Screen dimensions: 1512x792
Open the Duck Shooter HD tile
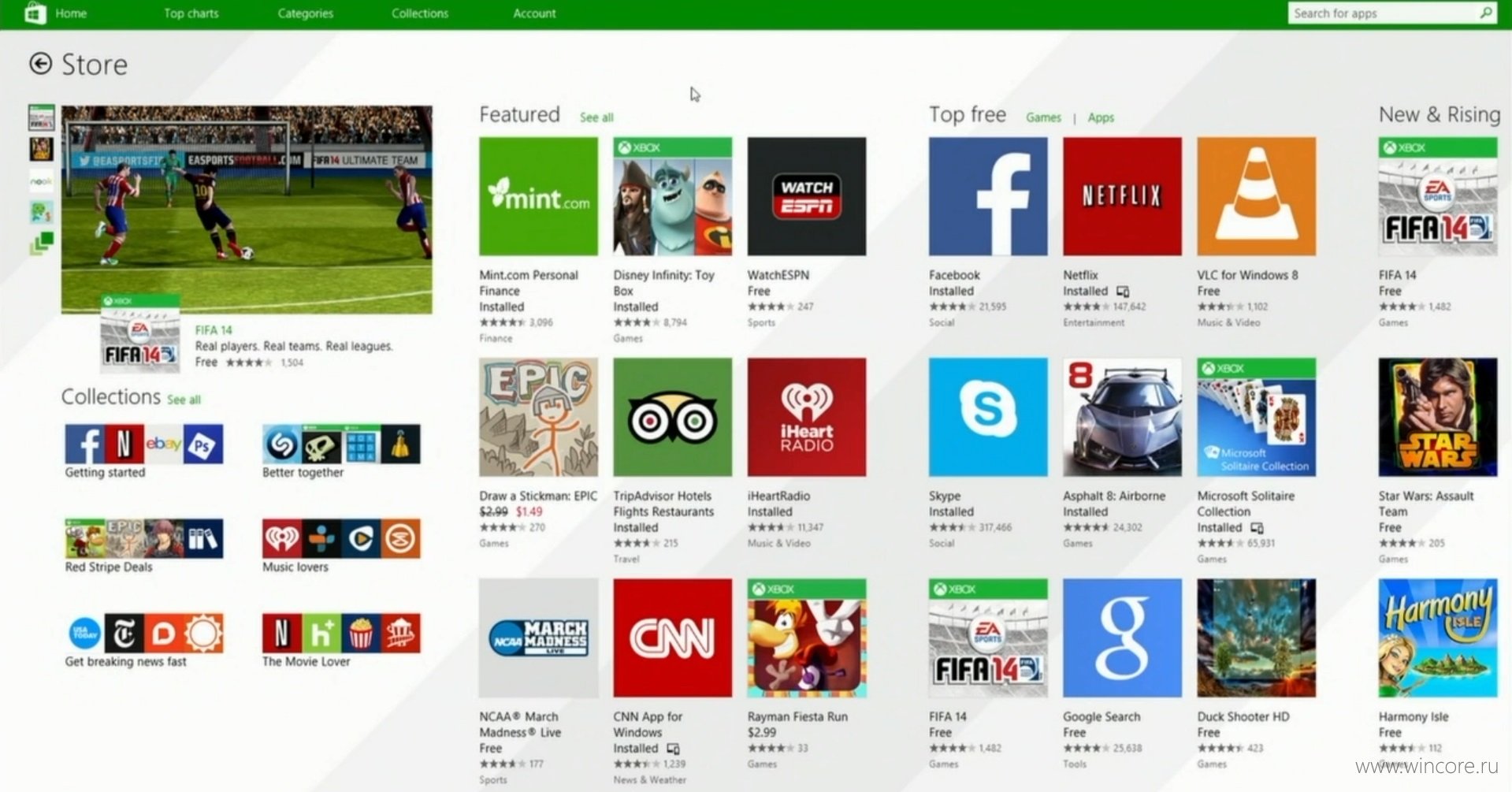(x=1257, y=638)
